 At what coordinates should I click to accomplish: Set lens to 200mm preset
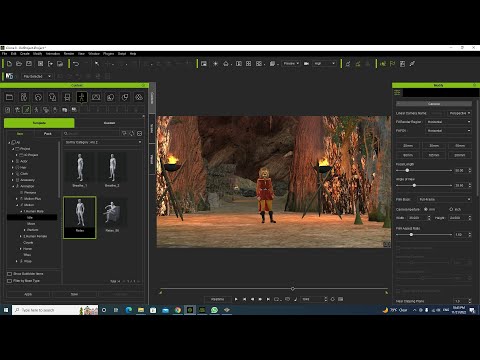point(460,155)
